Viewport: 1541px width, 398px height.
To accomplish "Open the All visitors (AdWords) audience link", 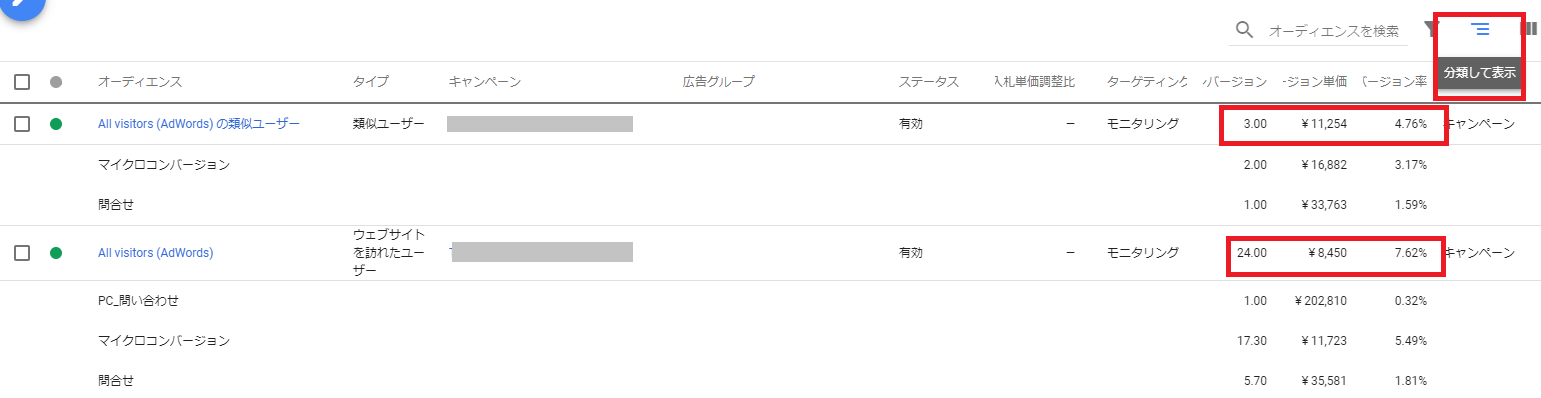I will coord(155,253).
